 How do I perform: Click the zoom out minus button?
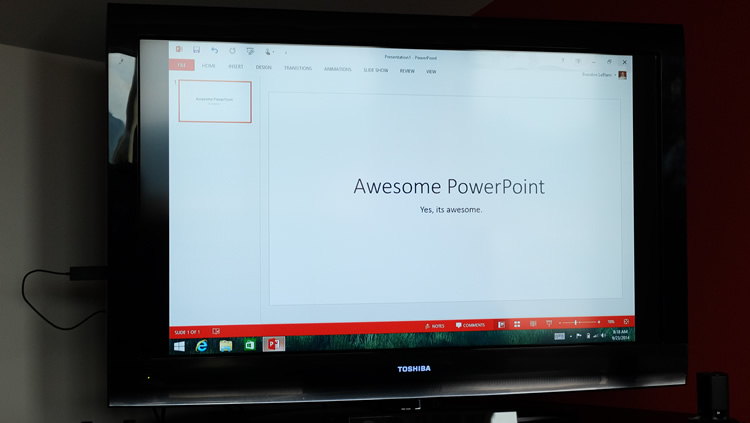click(560, 323)
